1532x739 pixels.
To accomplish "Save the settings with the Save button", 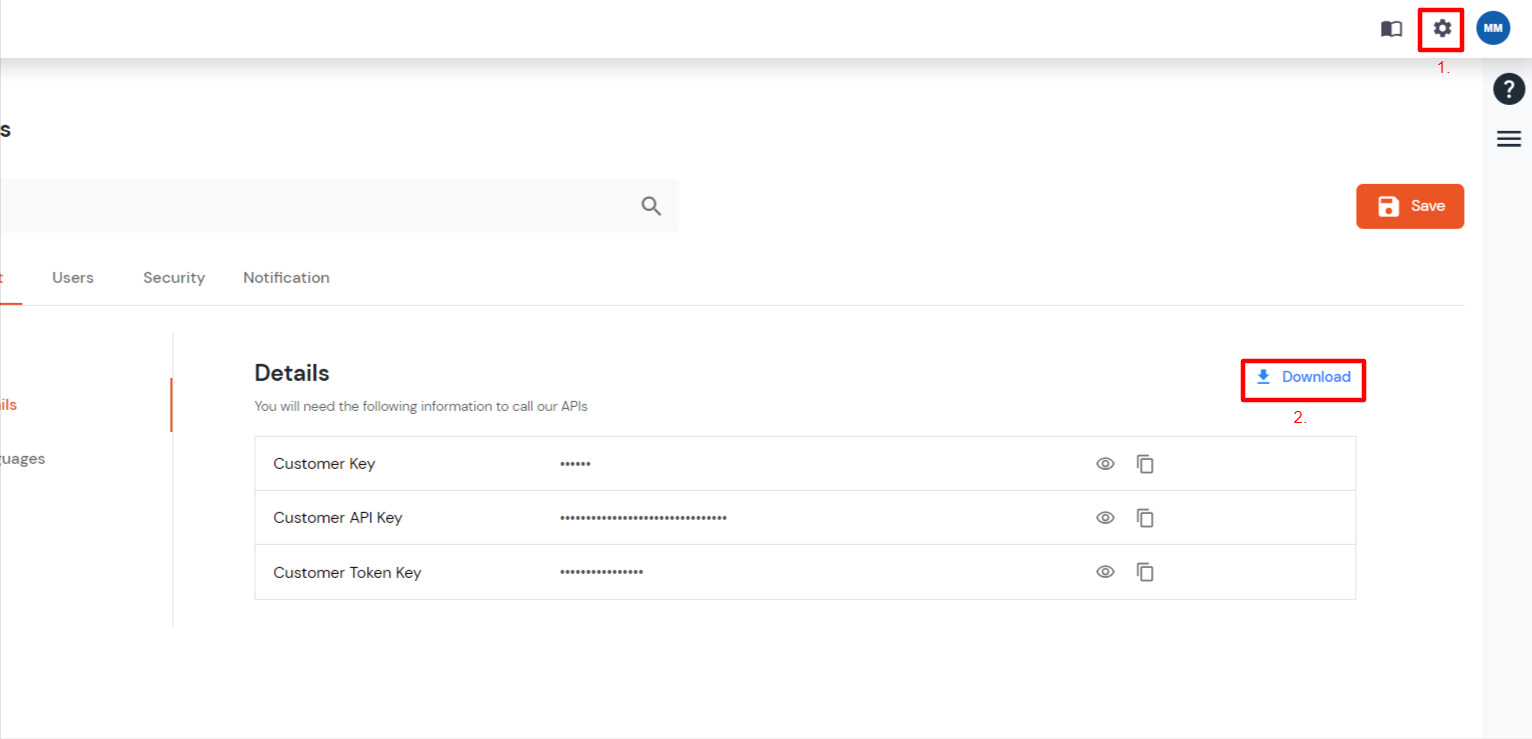I will coord(1410,206).
